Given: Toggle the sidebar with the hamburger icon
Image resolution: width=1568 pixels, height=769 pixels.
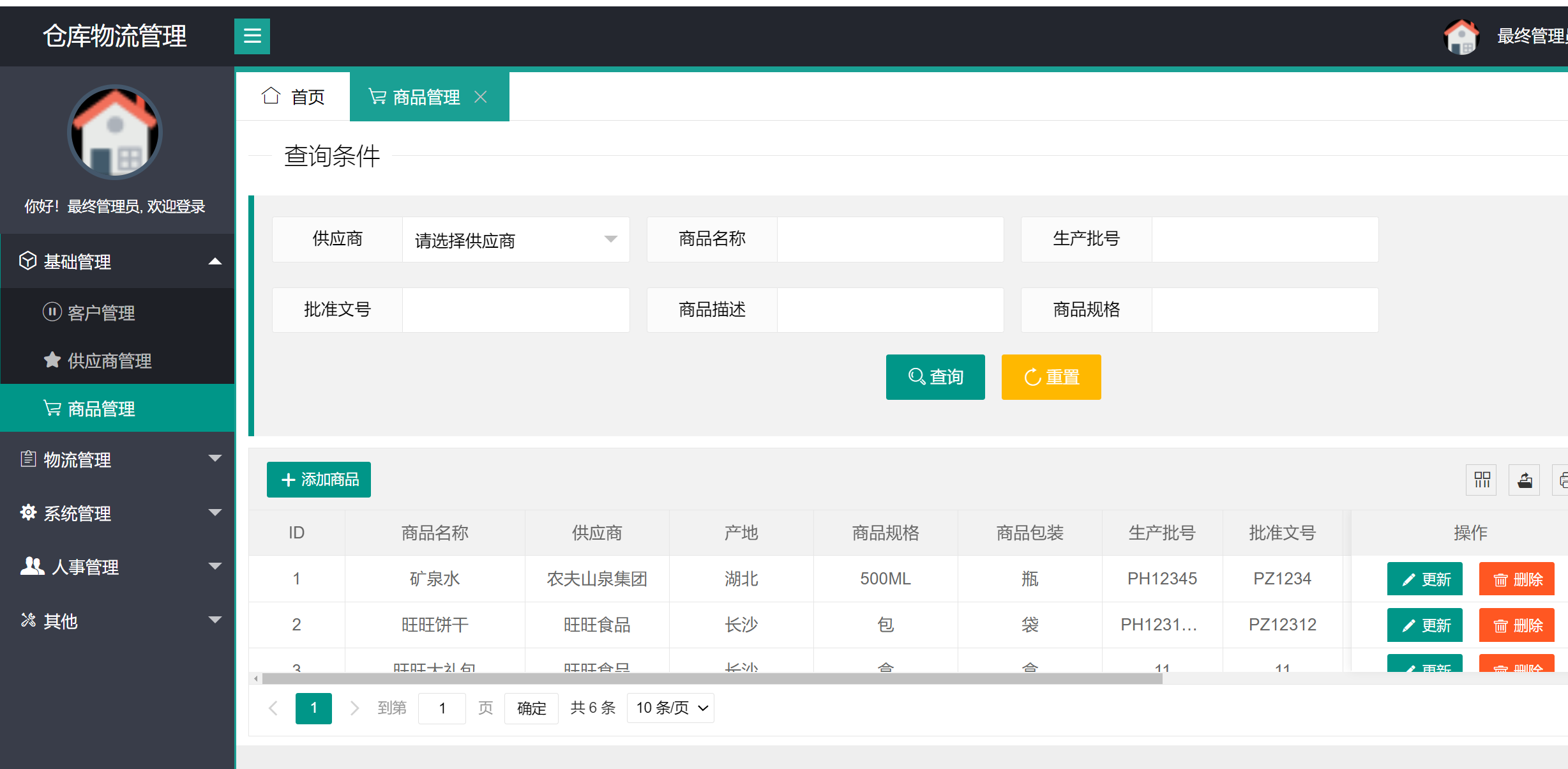Looking at the screenshot, I should [252, 36].
